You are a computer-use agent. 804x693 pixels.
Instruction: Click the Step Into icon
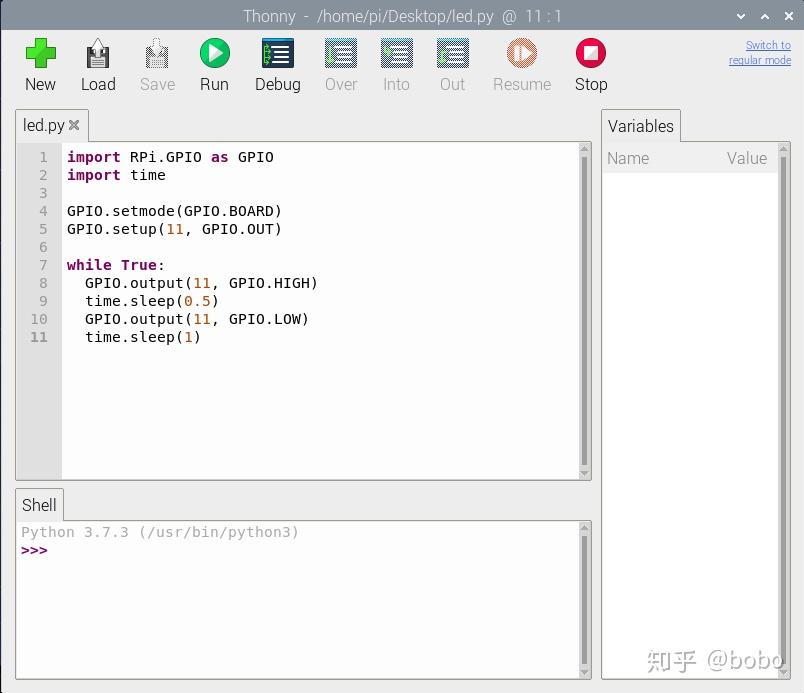[396, 54]
